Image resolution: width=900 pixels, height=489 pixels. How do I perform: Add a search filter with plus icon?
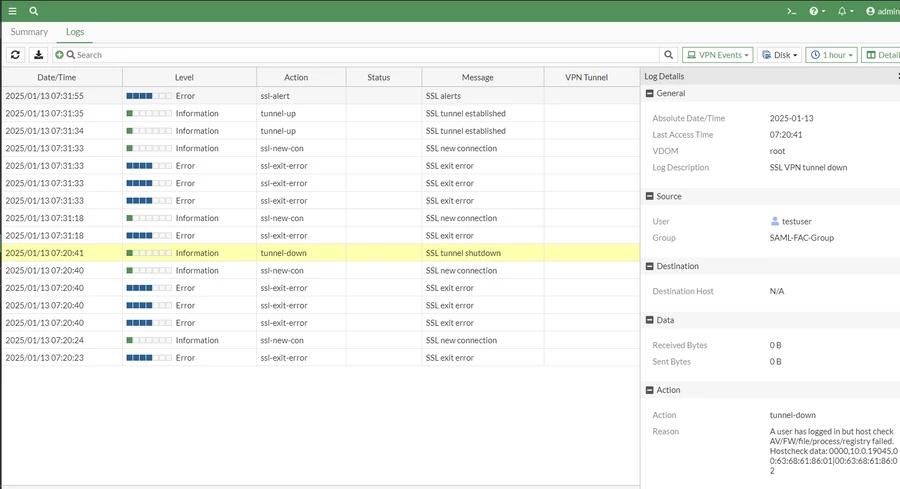[59, 55]
